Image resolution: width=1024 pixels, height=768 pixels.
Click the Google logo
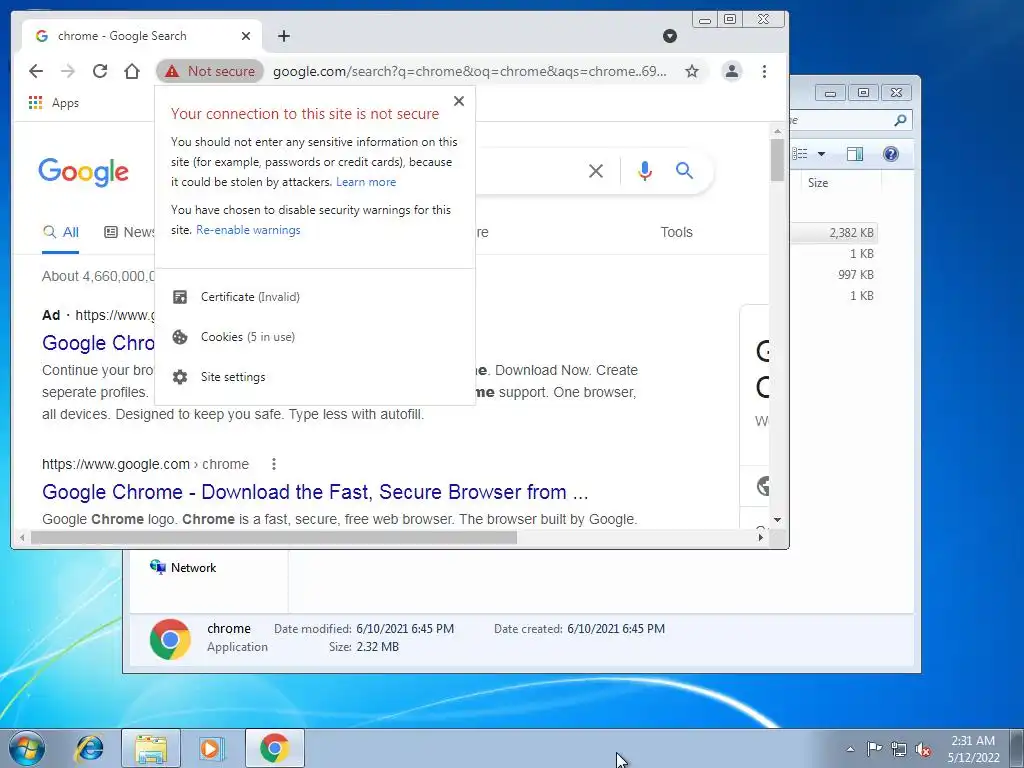84,172
